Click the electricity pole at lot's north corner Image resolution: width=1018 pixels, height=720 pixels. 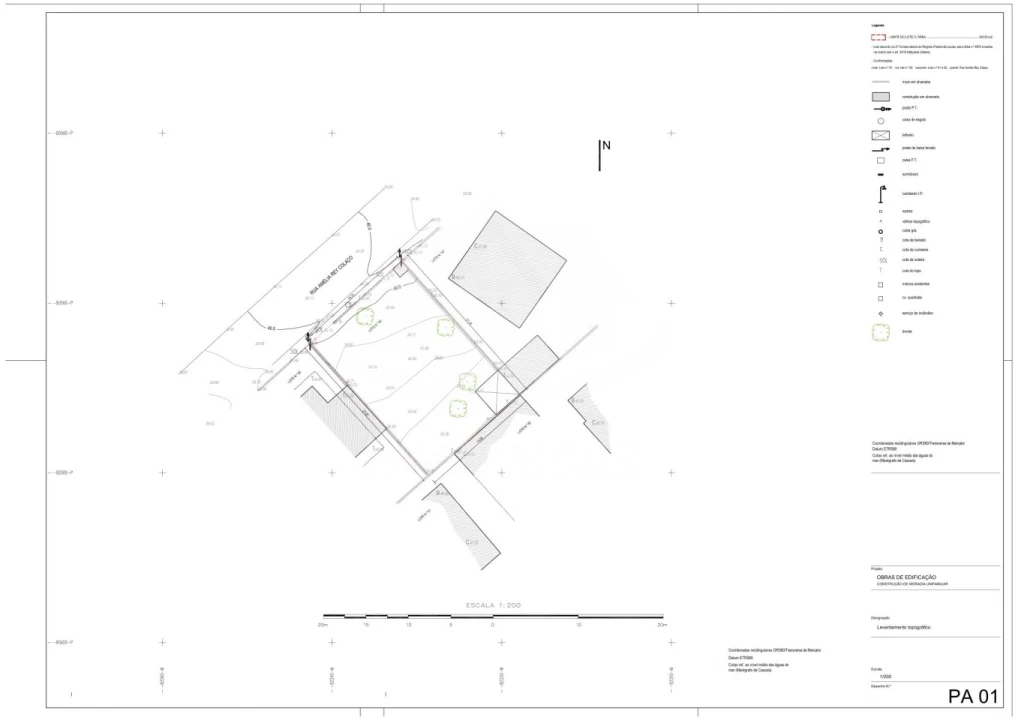pyautogui.click(x=399, y=257)
